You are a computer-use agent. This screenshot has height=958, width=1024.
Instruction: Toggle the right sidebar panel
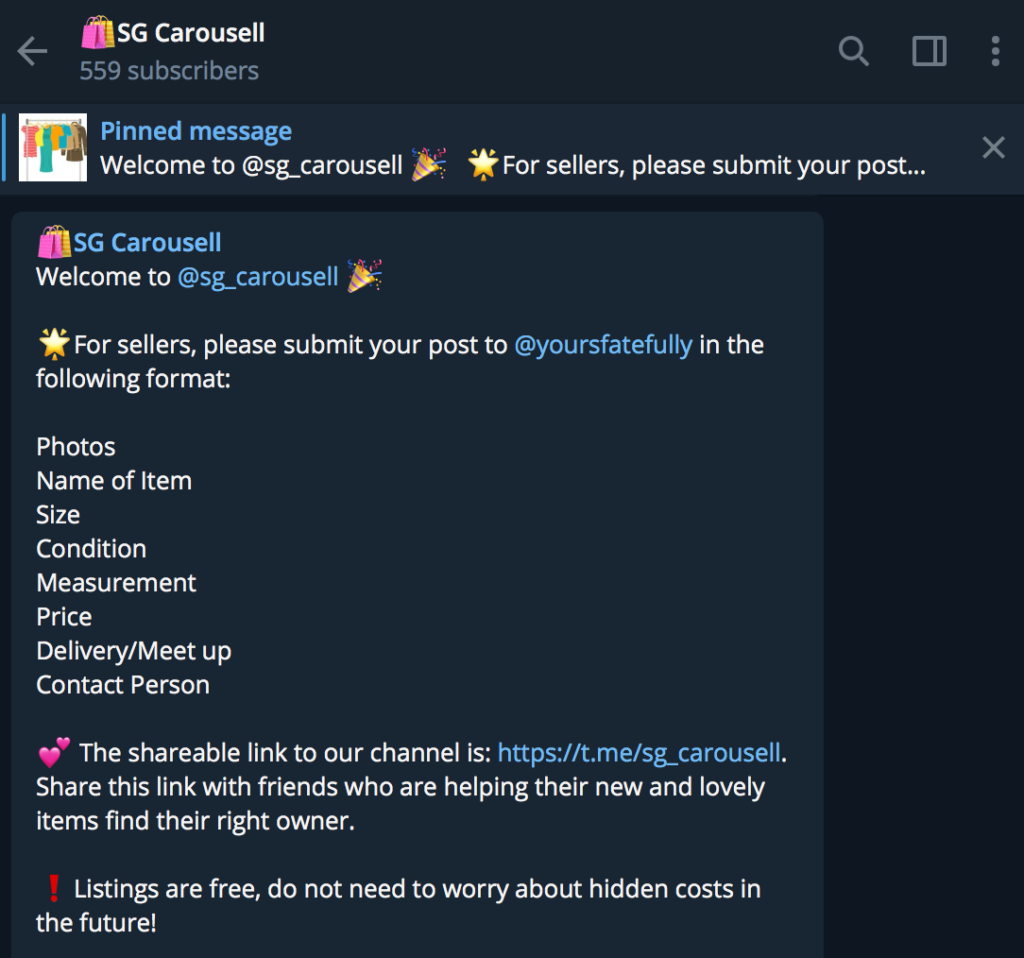(x=929, y=51)
